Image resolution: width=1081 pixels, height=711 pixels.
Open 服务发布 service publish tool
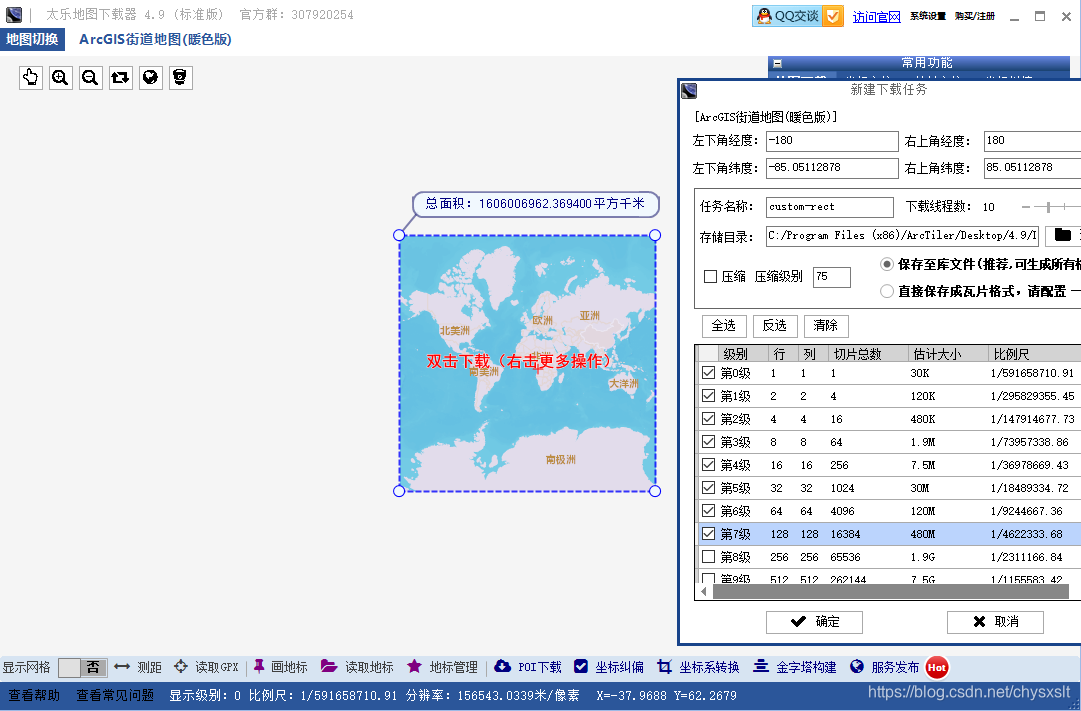pos(884,667)
